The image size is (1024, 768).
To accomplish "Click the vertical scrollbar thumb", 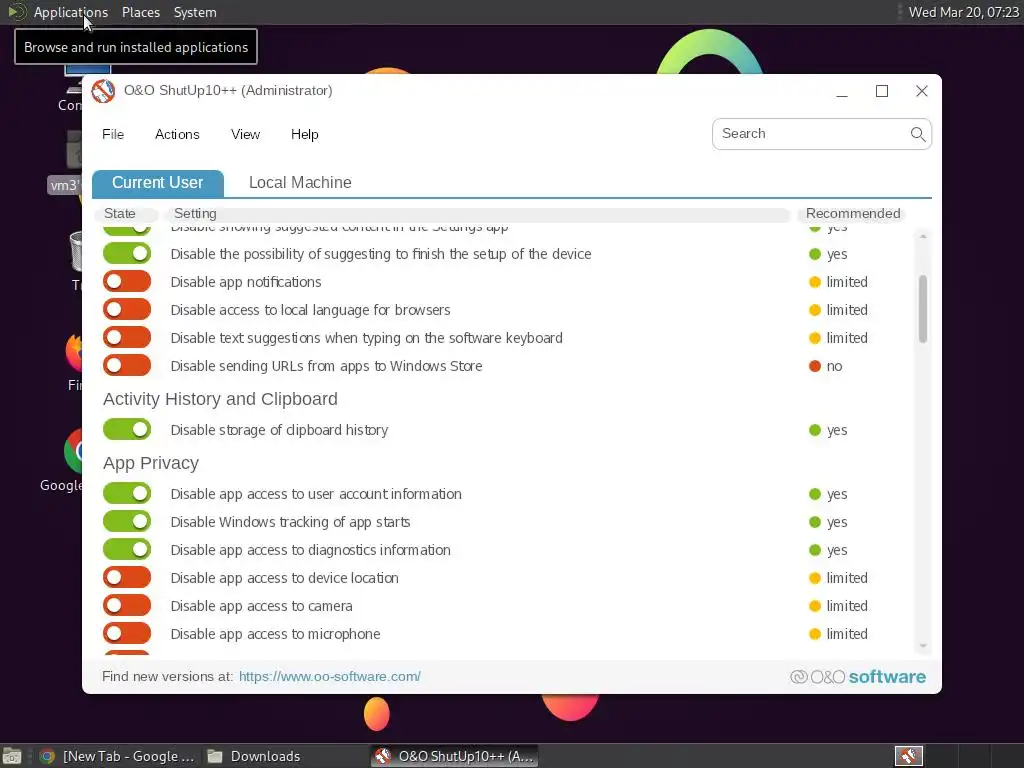I will (923, 308).
